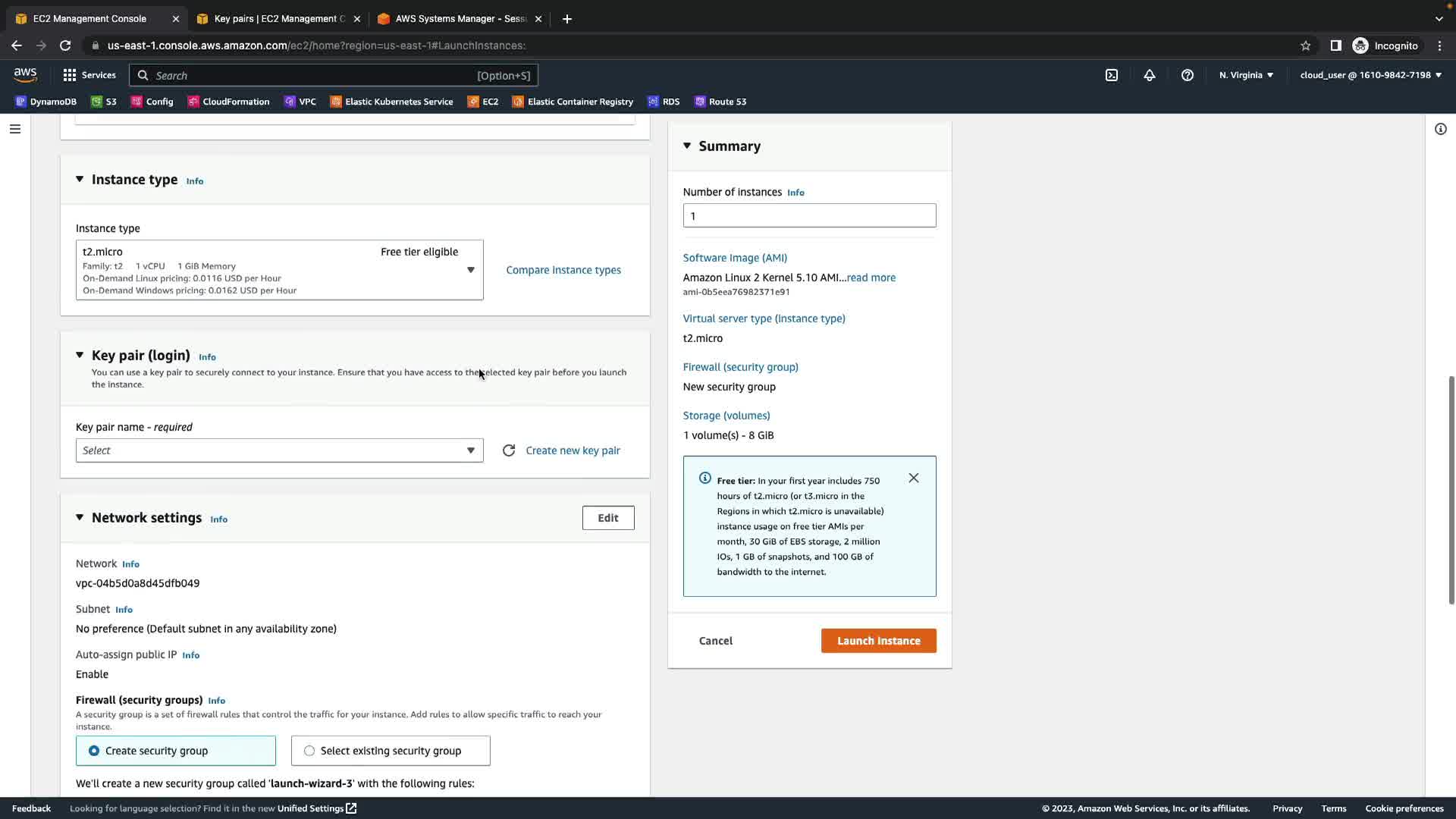Click the notifications bell icon

1150,75
